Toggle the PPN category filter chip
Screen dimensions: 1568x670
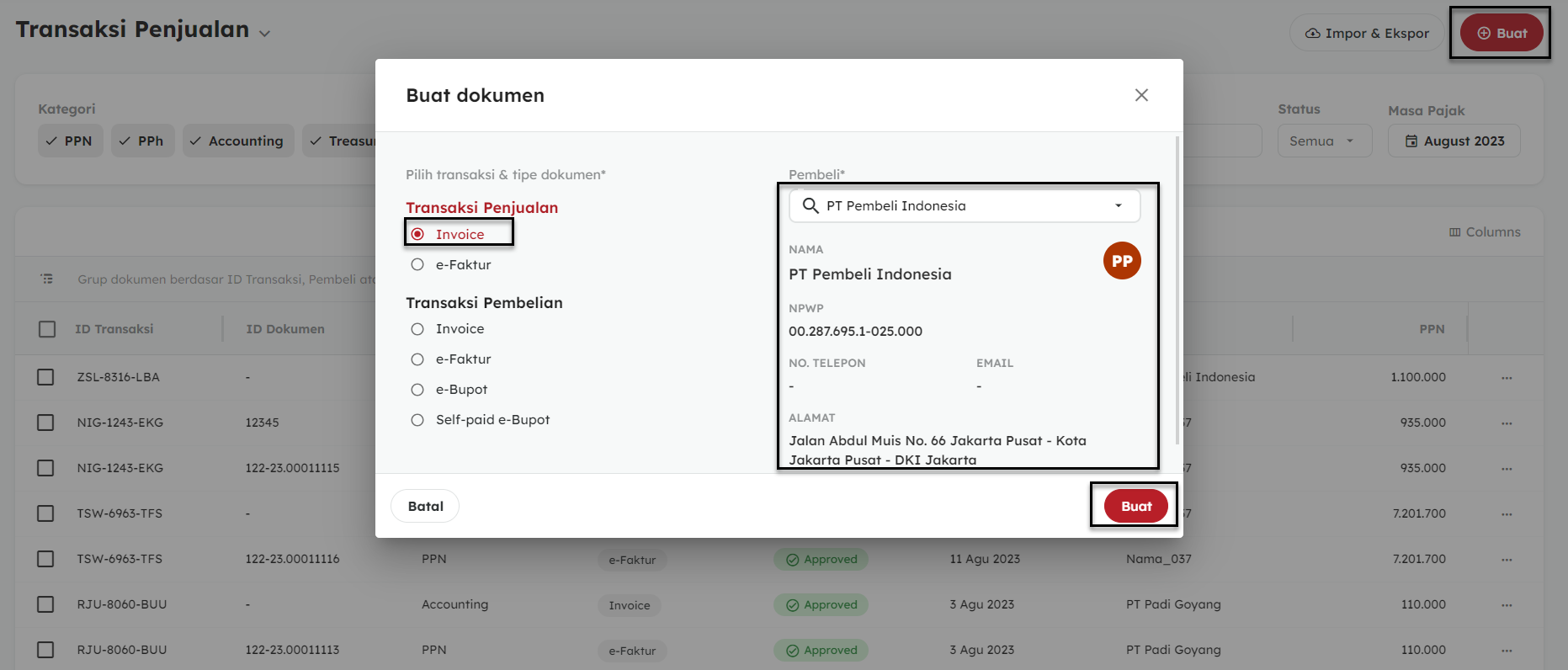click(70, 141)
